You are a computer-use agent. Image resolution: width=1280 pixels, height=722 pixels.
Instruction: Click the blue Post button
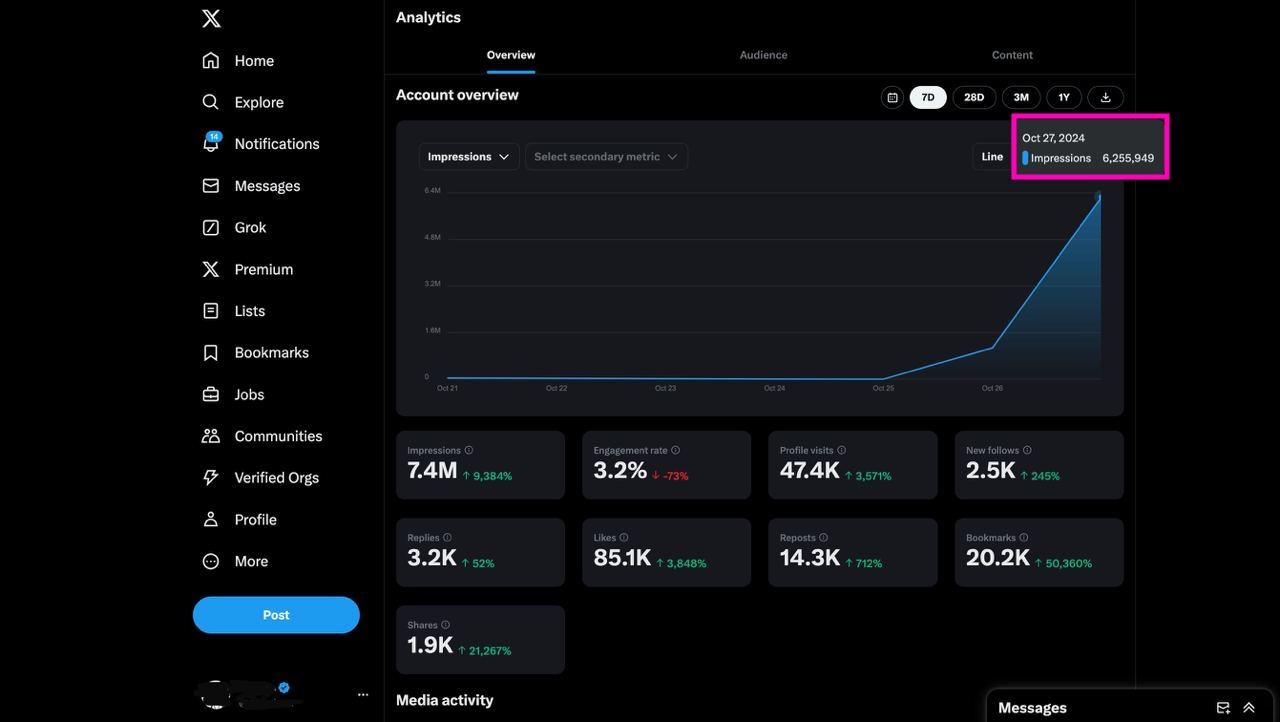276,615
